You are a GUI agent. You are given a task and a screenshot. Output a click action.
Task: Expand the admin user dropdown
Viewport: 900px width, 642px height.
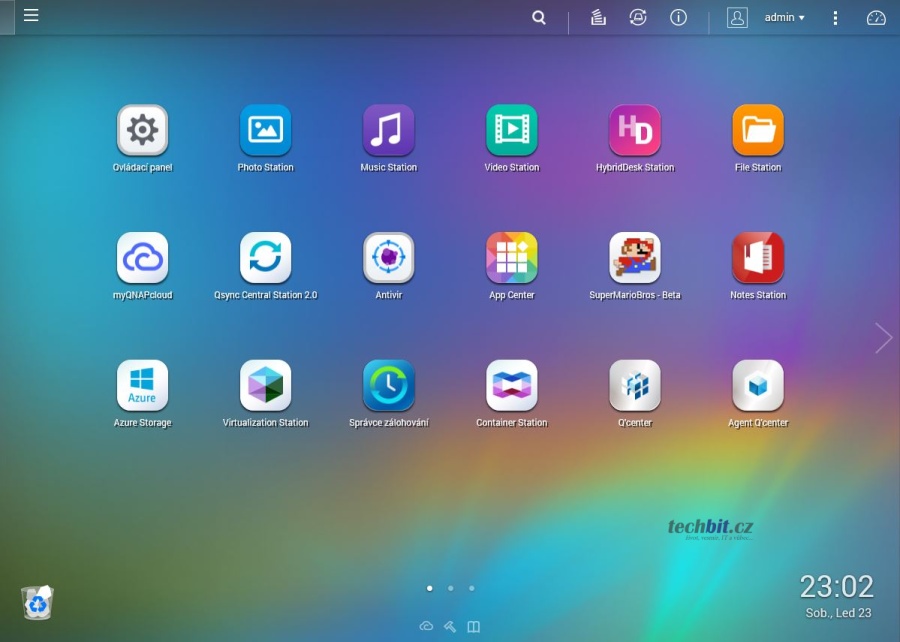[x=784, y=18]
